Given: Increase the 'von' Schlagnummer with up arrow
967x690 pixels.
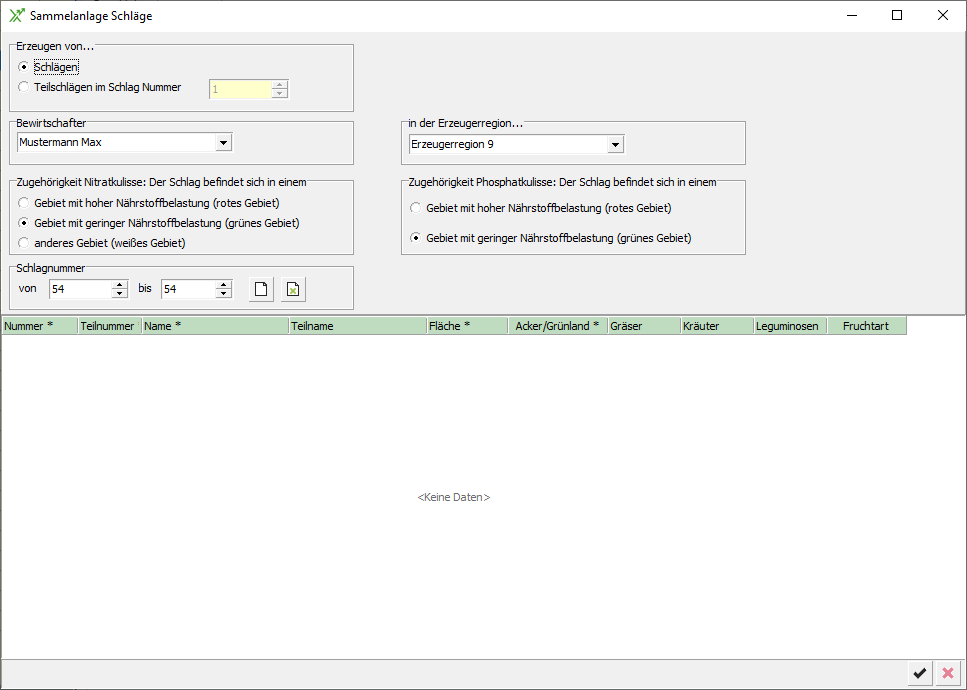Looking at the screenshot, I should click(120, 284).
